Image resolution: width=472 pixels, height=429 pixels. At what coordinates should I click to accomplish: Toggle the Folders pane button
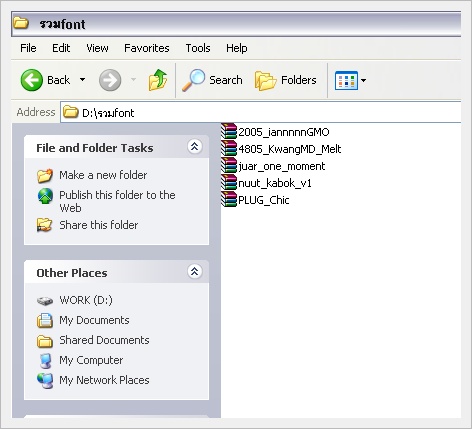285,80
